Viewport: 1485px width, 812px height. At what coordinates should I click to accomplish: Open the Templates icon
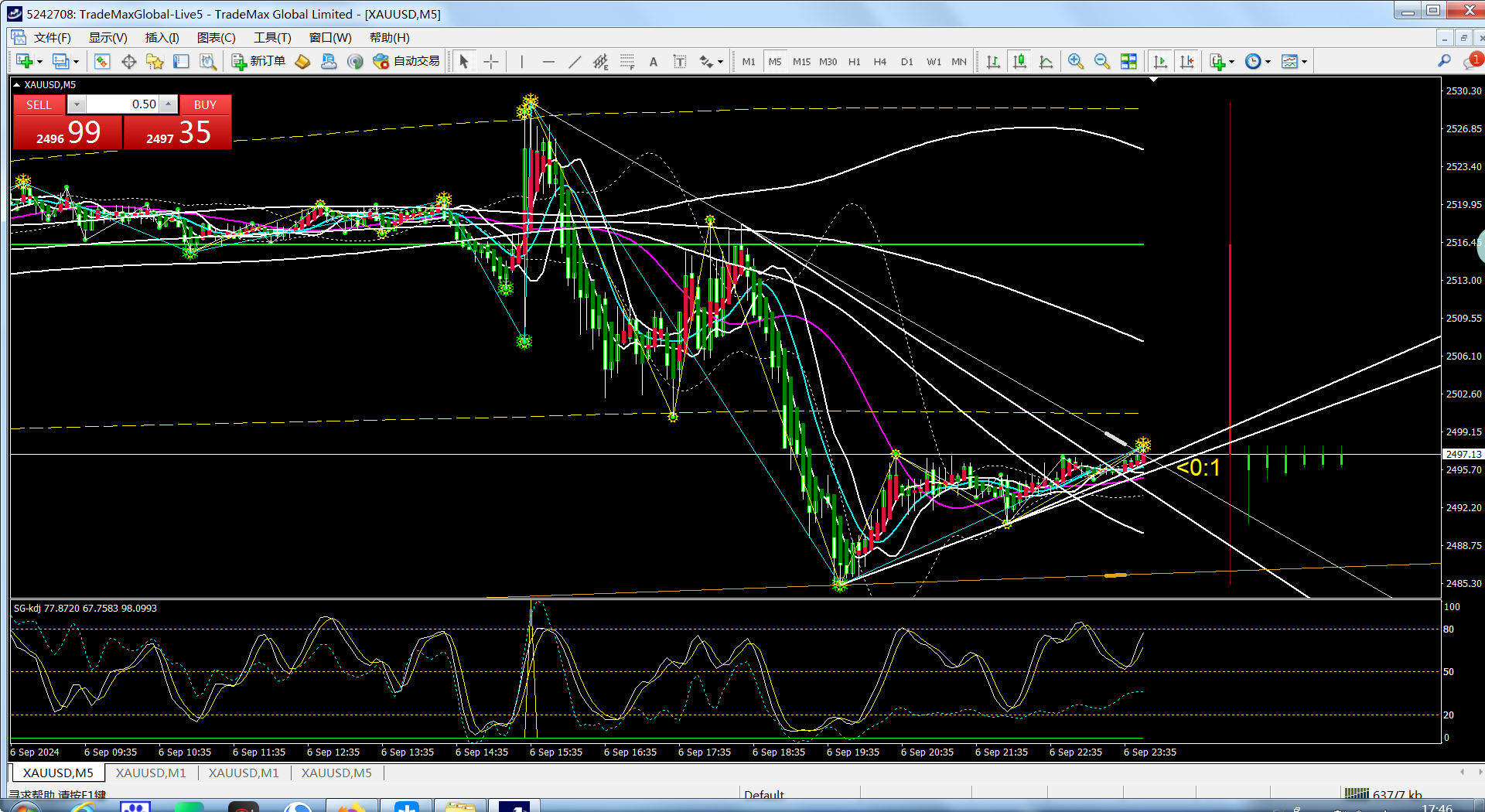point(1289,62)
